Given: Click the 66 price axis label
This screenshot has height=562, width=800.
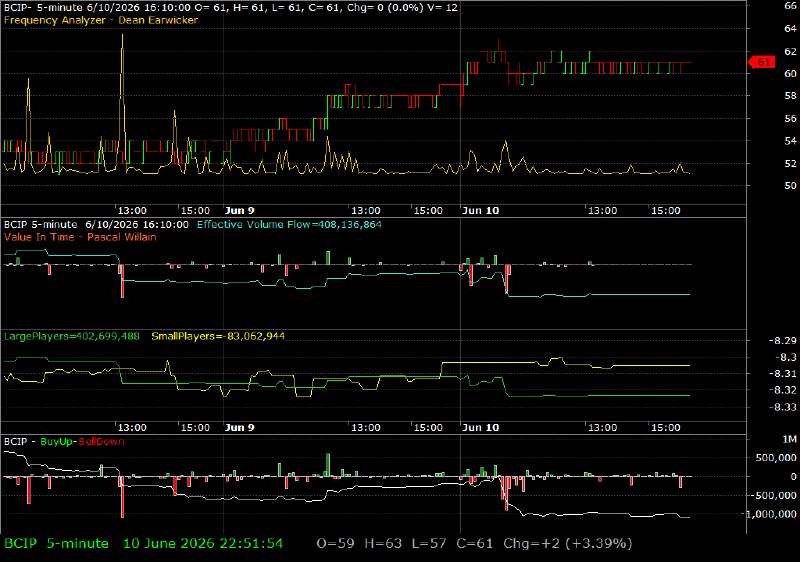Looking at the screenshot, I should [790, 6].
